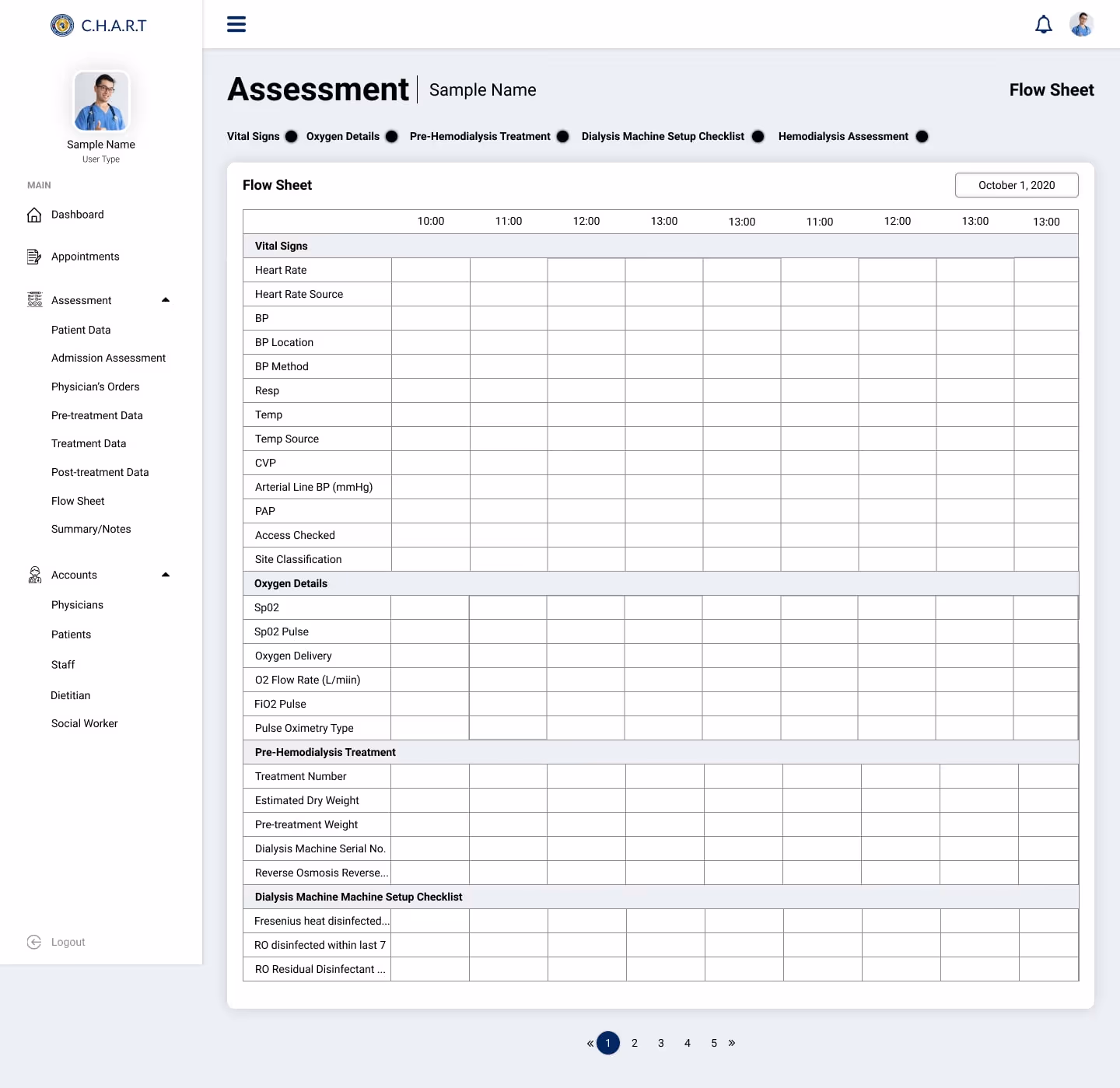The width and height of the screenshot is (1120, 1088).
Task: Open Admission Assessment page
Action: [x=108, y=358]
